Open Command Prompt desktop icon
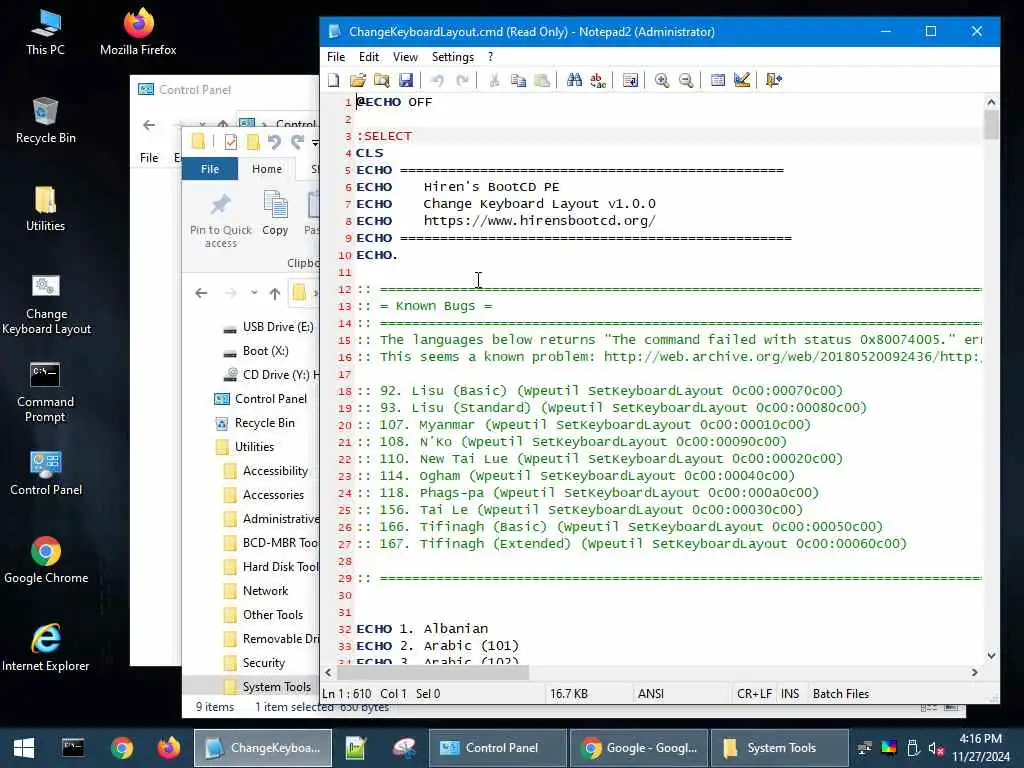 click(x=45, y=392)
